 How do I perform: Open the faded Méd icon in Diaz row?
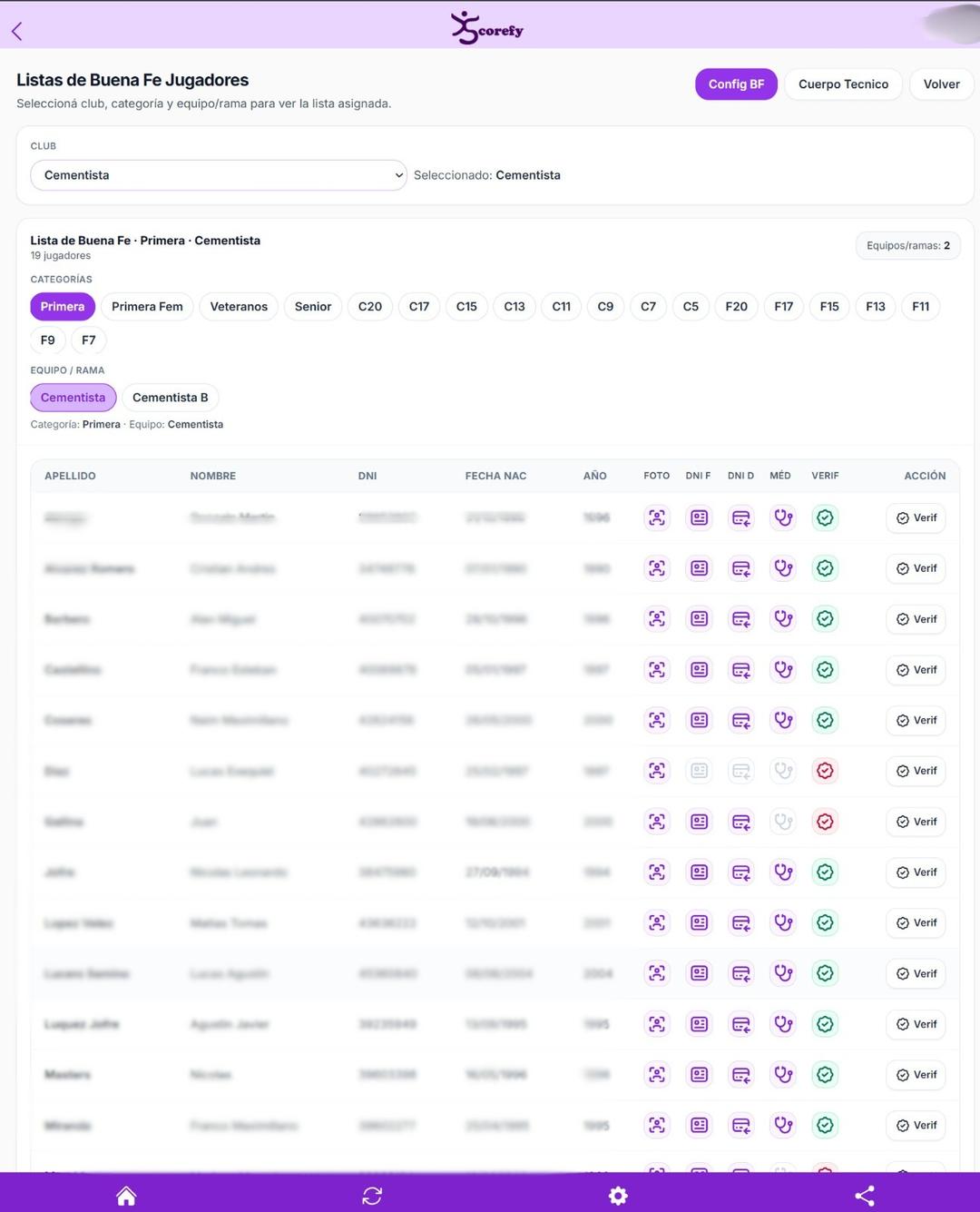pos(783,771)
